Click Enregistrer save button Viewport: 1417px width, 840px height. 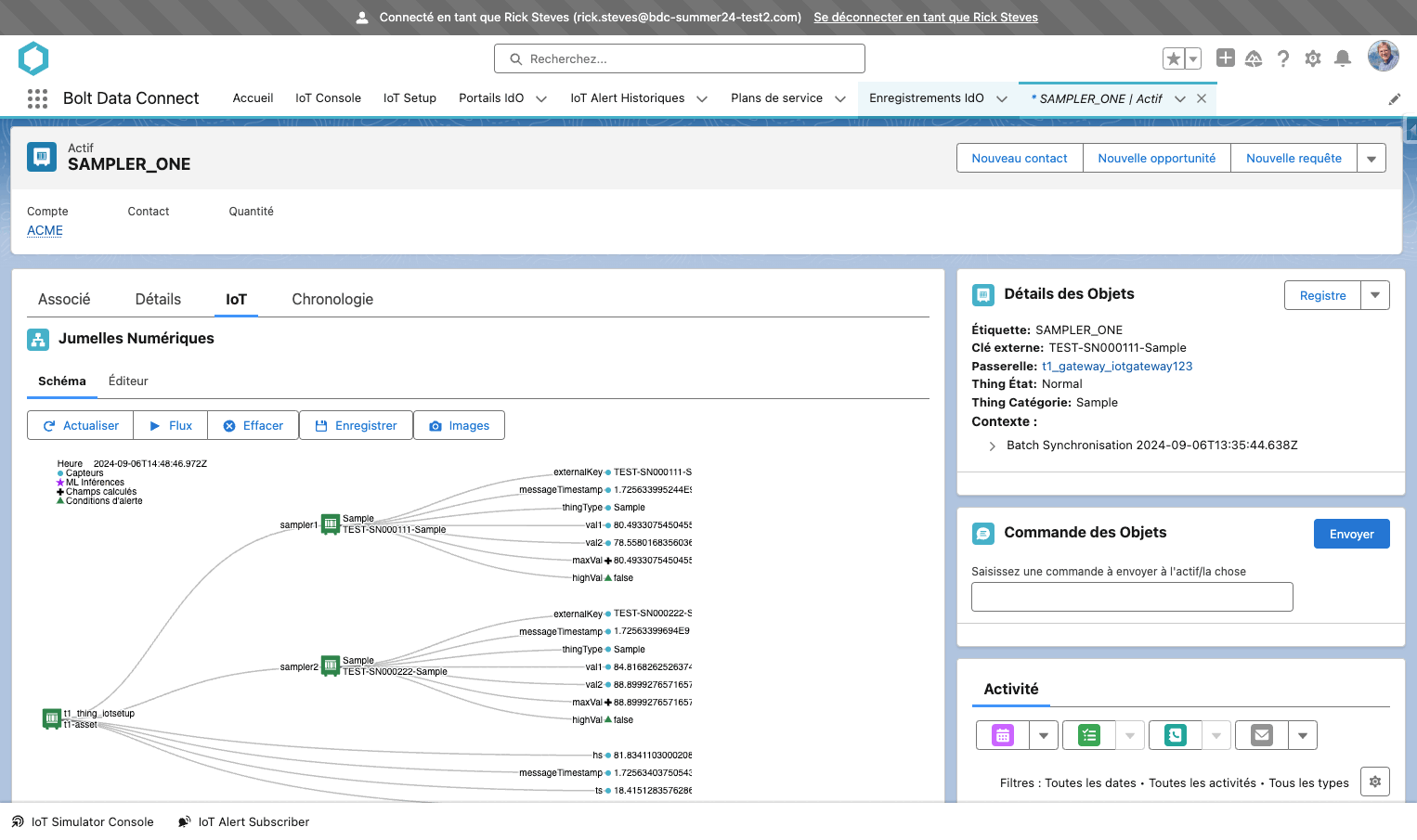click(x=357, y=425)
